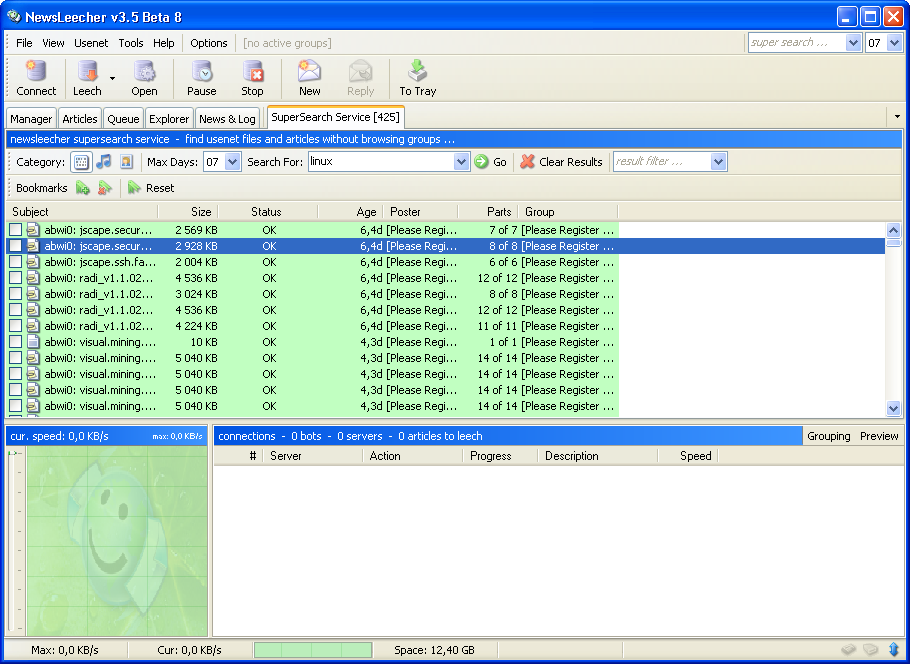The width and height of the screenshot is (910, 664).
Task: Click the remove bookmark icon
Action: (104, 187)
